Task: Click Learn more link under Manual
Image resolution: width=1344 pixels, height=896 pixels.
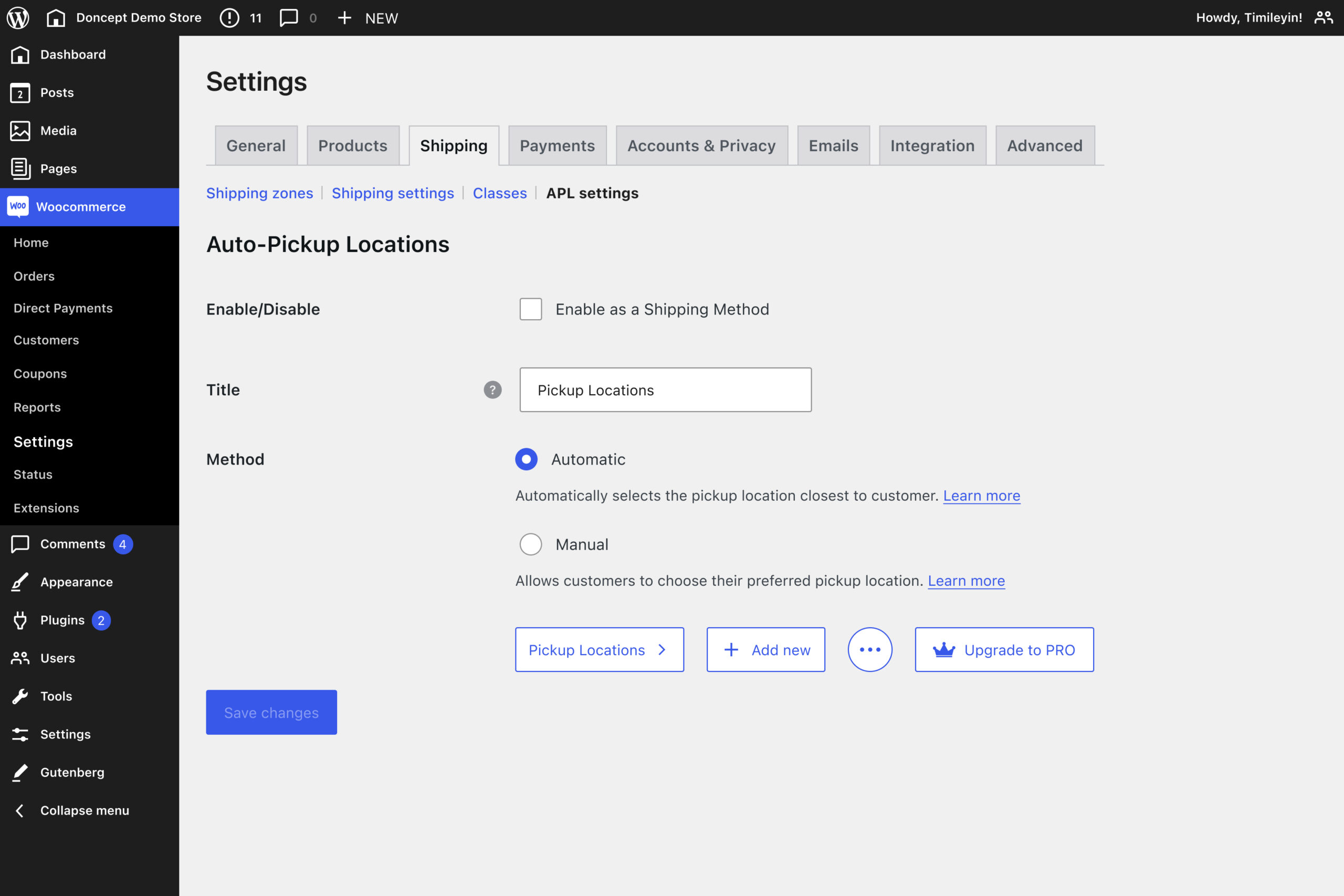Action: [x=965, y=581]
